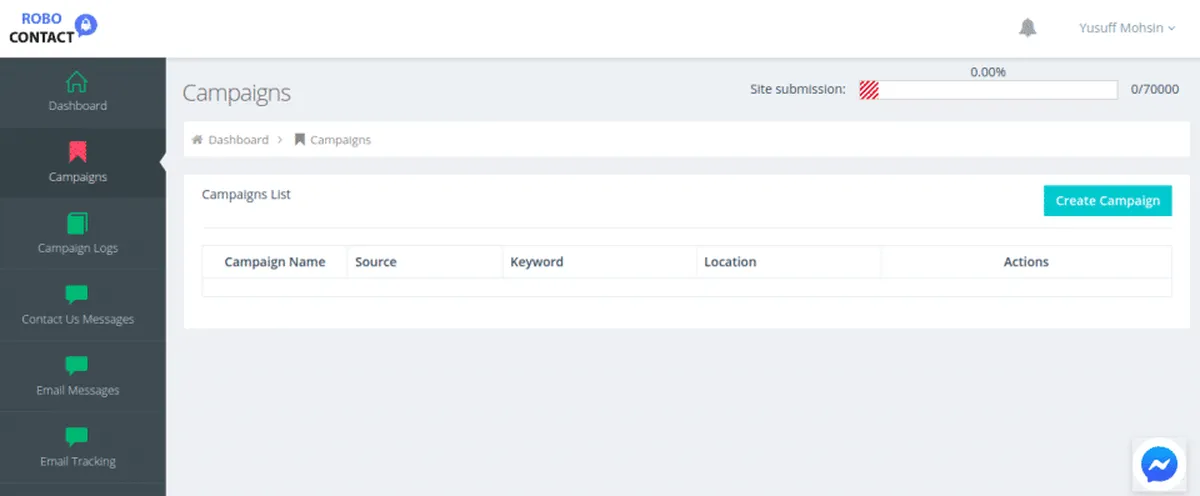This screenshot has width=1200, height=496.
Task: Open Contact Us Messages label
Action: (78, 319)
